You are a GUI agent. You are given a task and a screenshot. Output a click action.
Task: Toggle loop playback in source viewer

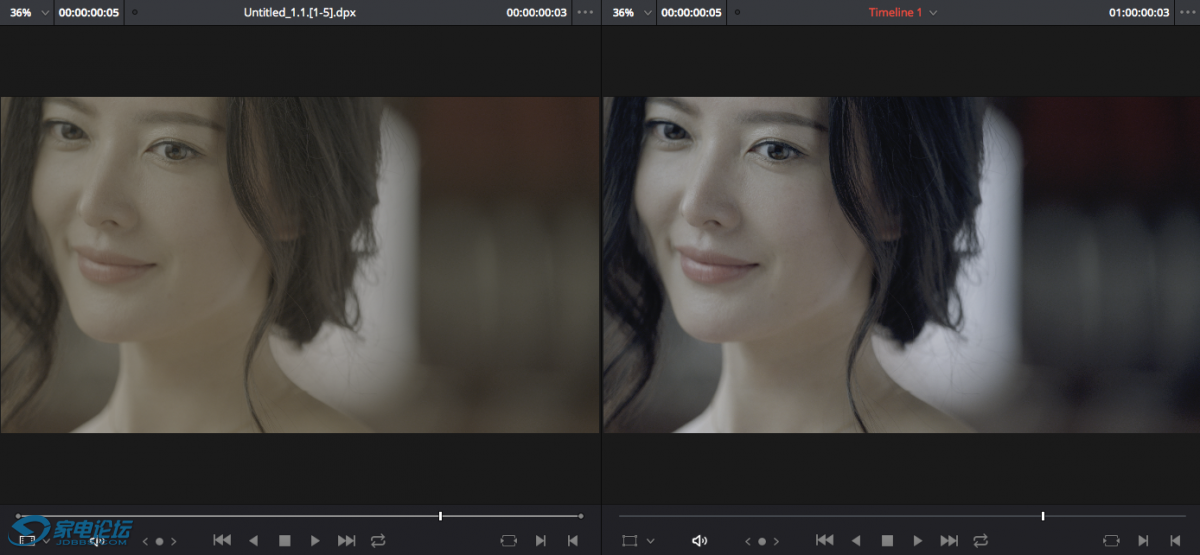click(x=378, y=540)
